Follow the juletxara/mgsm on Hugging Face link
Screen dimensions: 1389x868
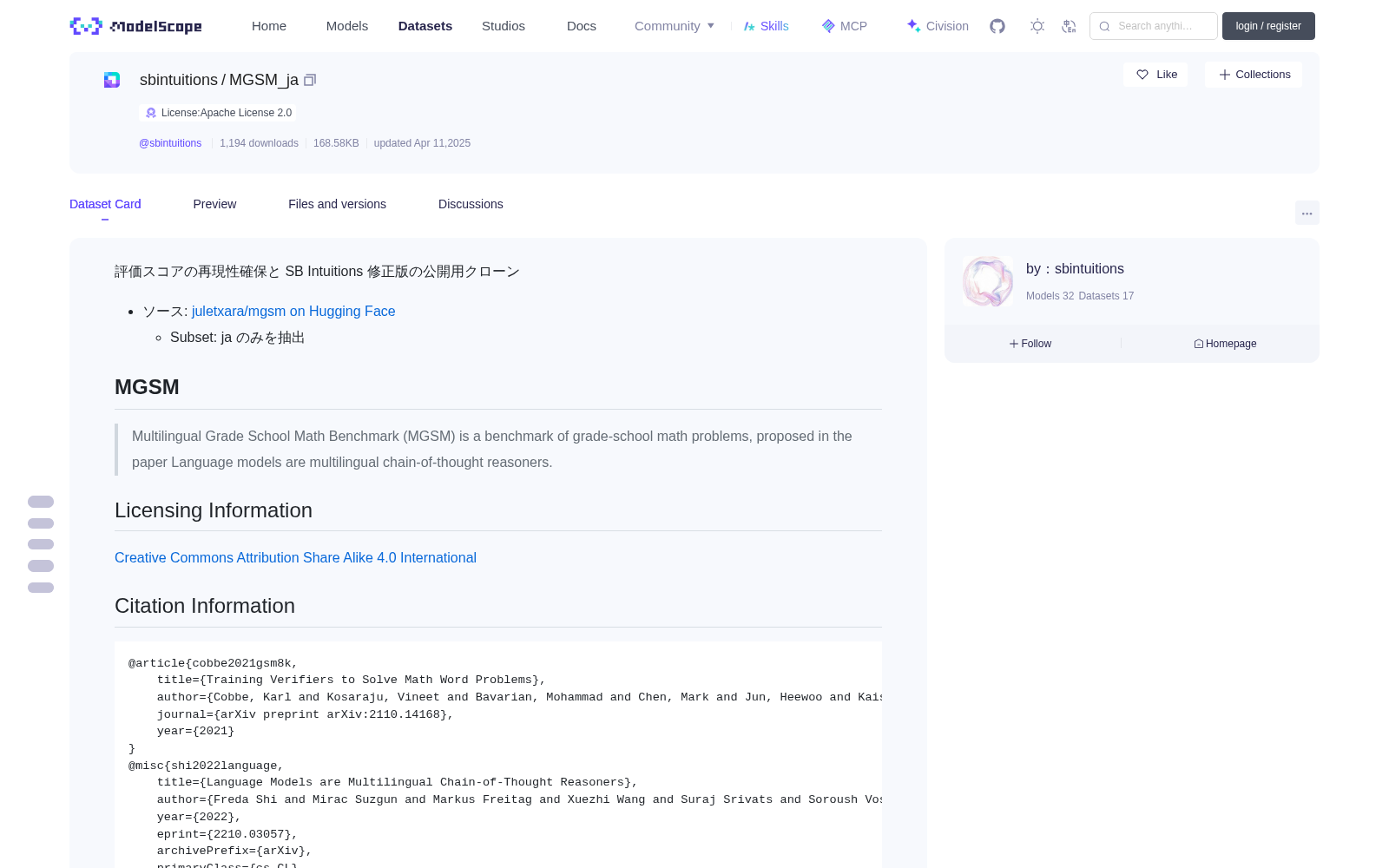coord(293,311)
